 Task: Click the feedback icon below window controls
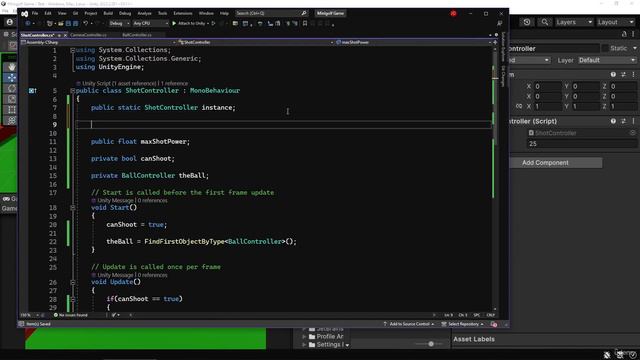(500, 24)
